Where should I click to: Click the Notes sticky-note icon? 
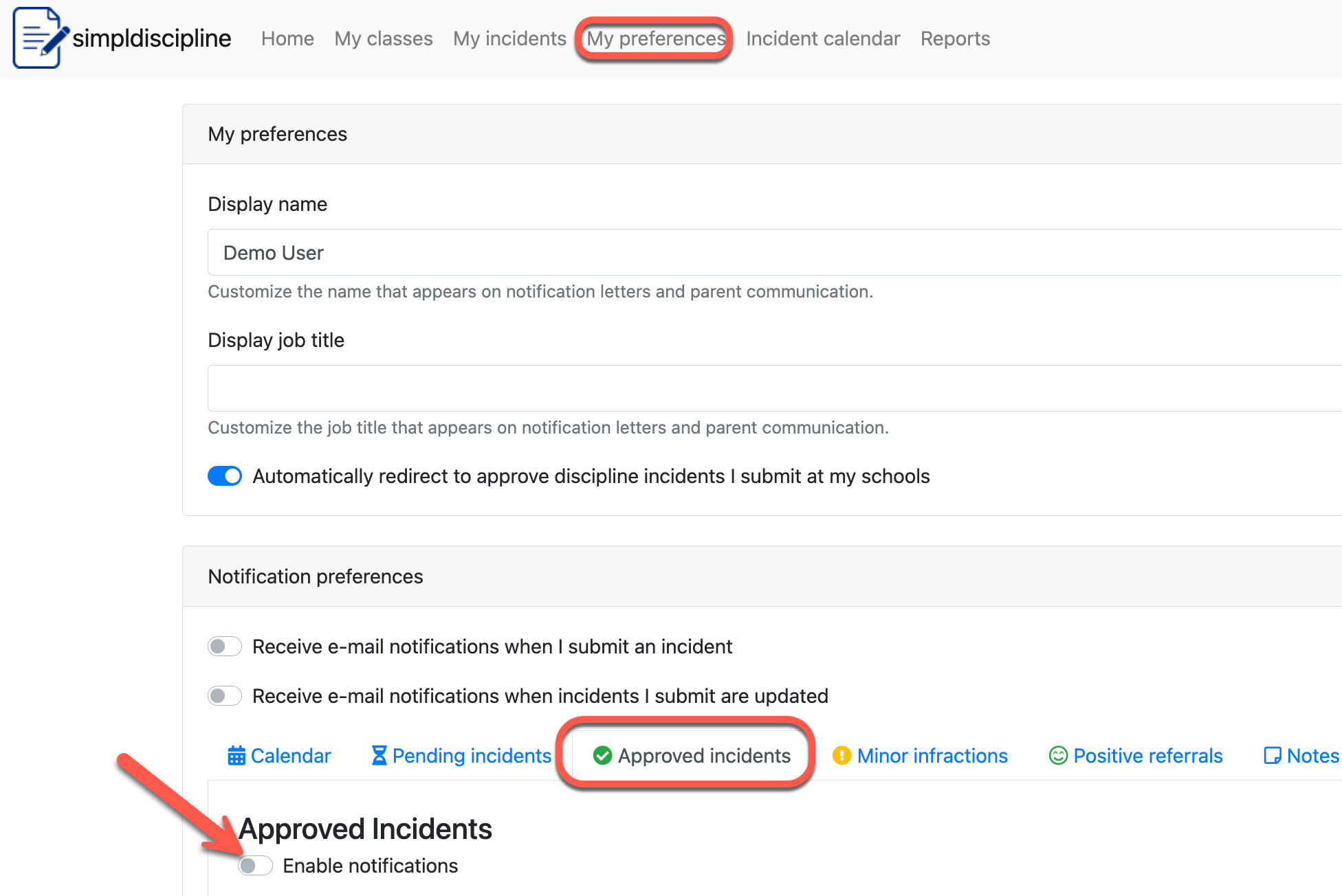tap(1272, 756)
